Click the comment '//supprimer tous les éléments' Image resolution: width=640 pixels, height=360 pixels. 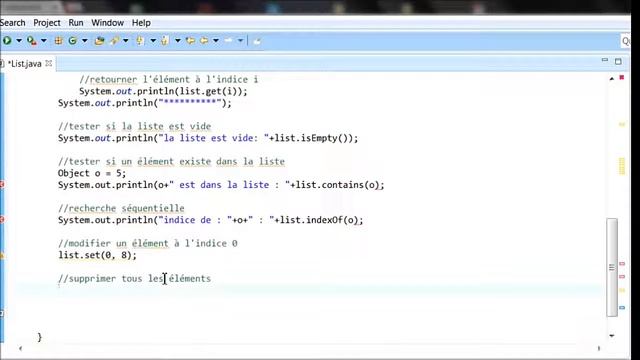click(134, 279)
